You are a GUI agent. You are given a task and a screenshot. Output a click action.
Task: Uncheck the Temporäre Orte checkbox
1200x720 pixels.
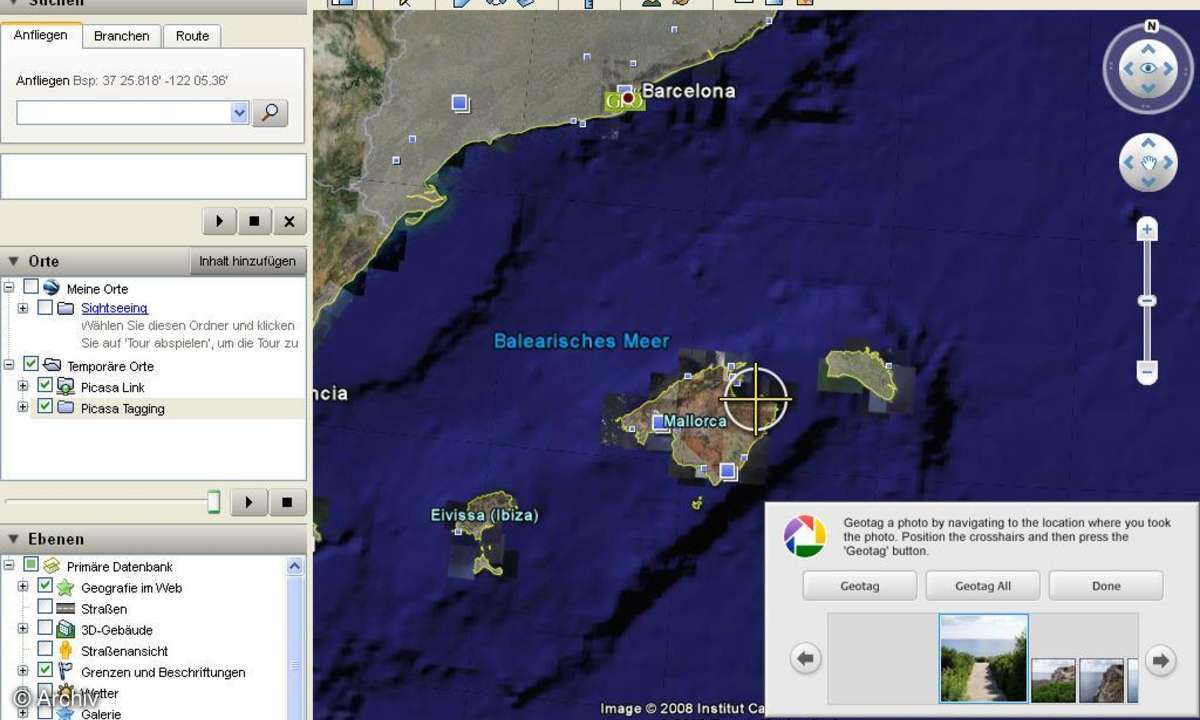[30, 364]
